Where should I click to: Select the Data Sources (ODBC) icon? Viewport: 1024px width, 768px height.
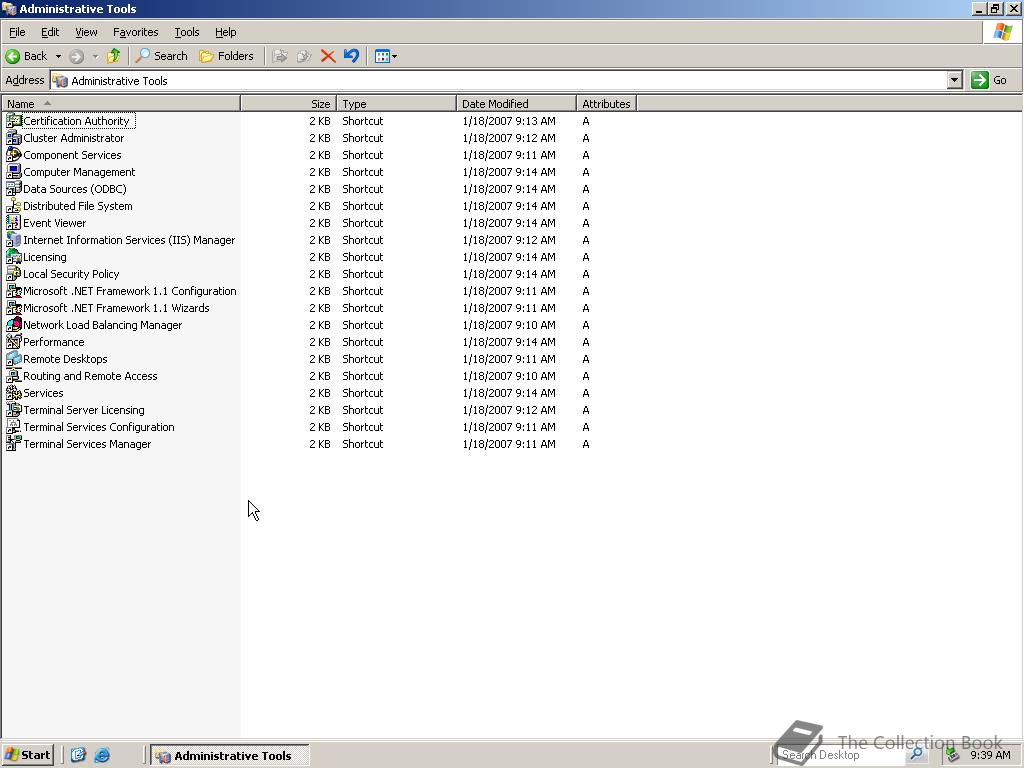click(x=13, y=189)
